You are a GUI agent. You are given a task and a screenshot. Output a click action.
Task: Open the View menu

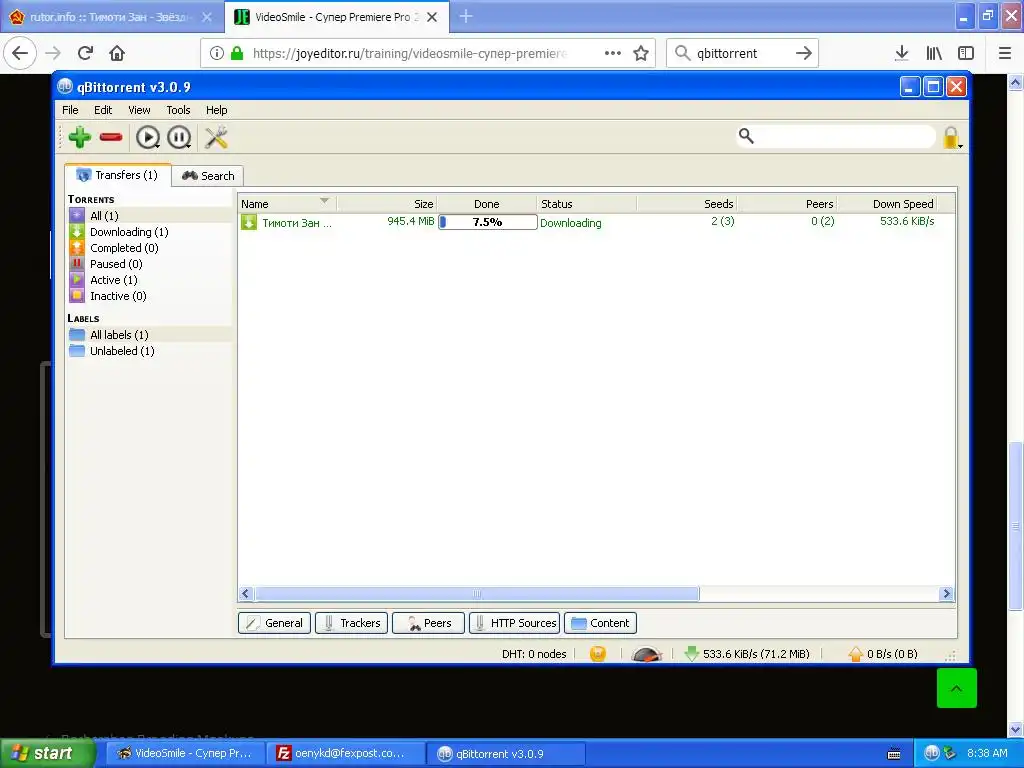pos(139,110)
